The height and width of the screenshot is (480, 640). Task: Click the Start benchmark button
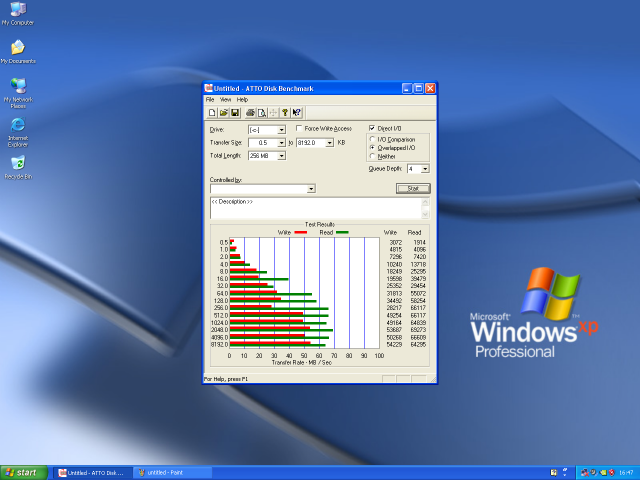point(413,188)
